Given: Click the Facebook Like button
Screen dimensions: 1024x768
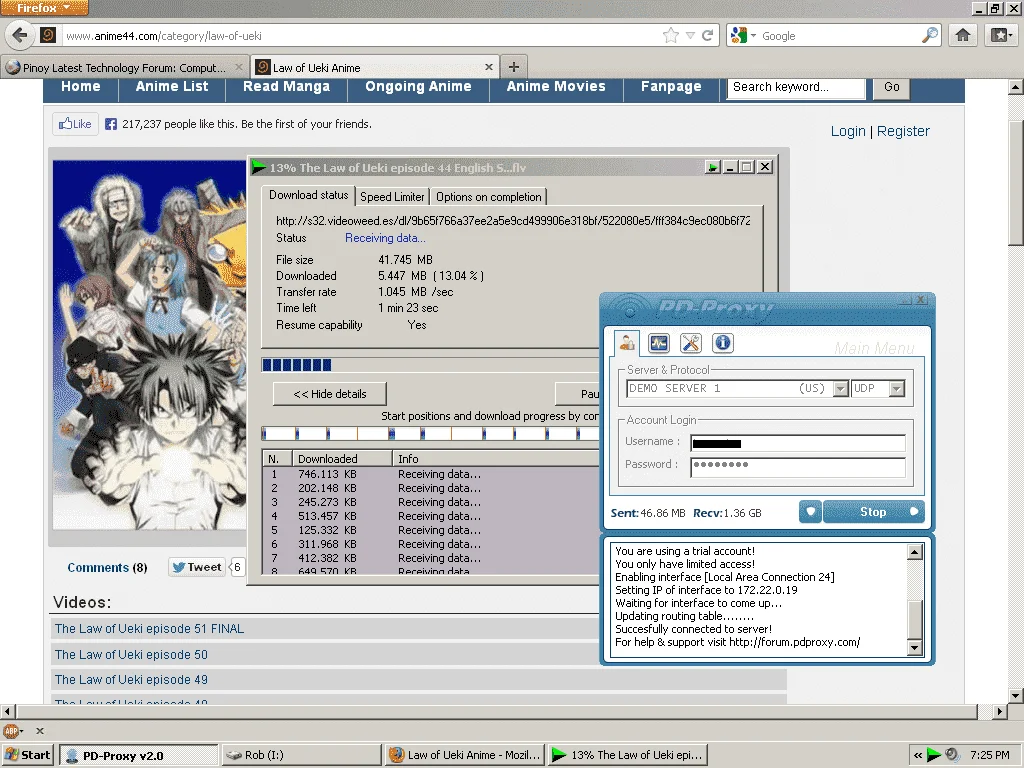Looking at the screenshot, I should click(x=75, y=123).
